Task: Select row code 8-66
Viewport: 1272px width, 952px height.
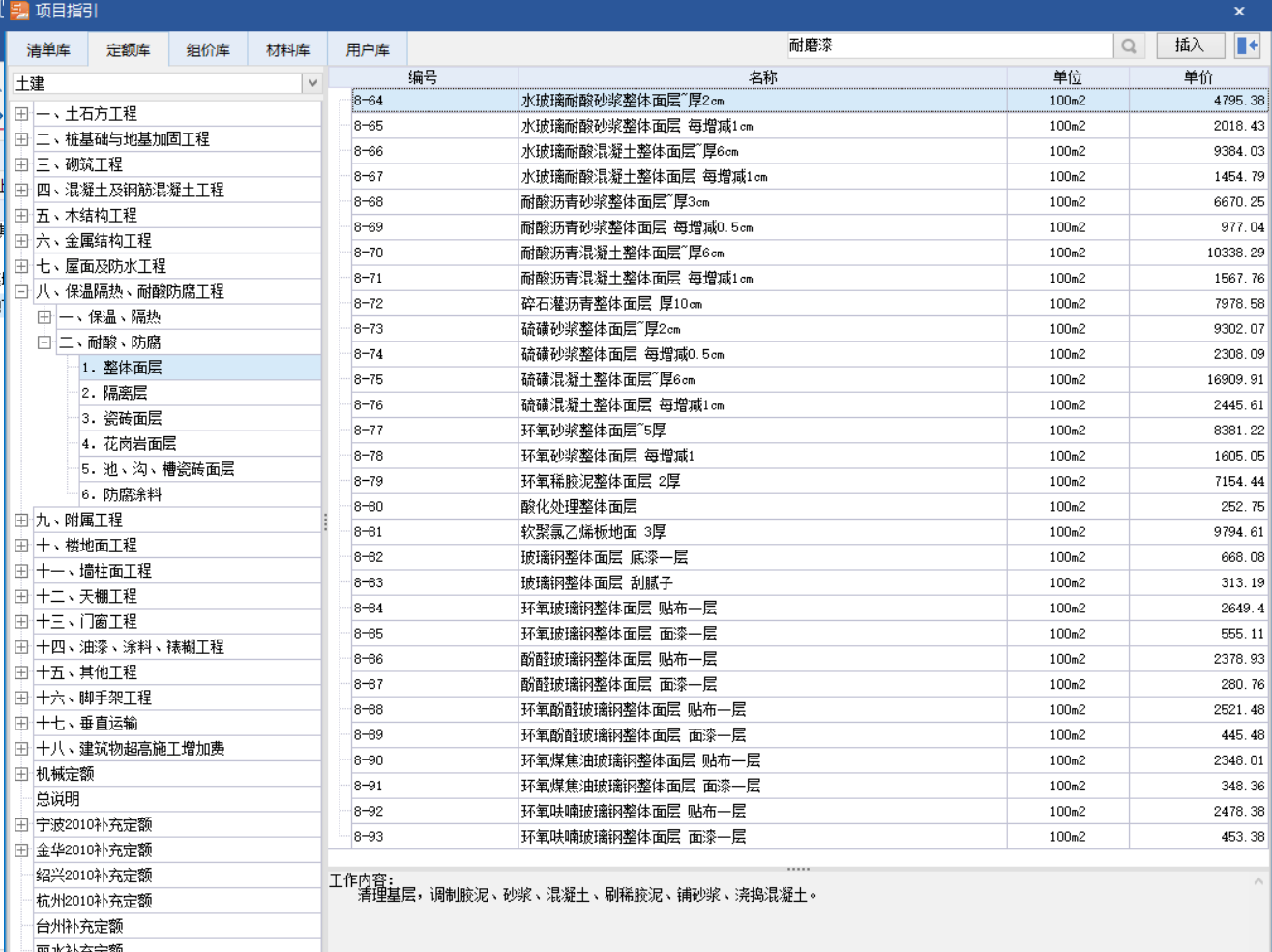Action: [x=434, y=151]
